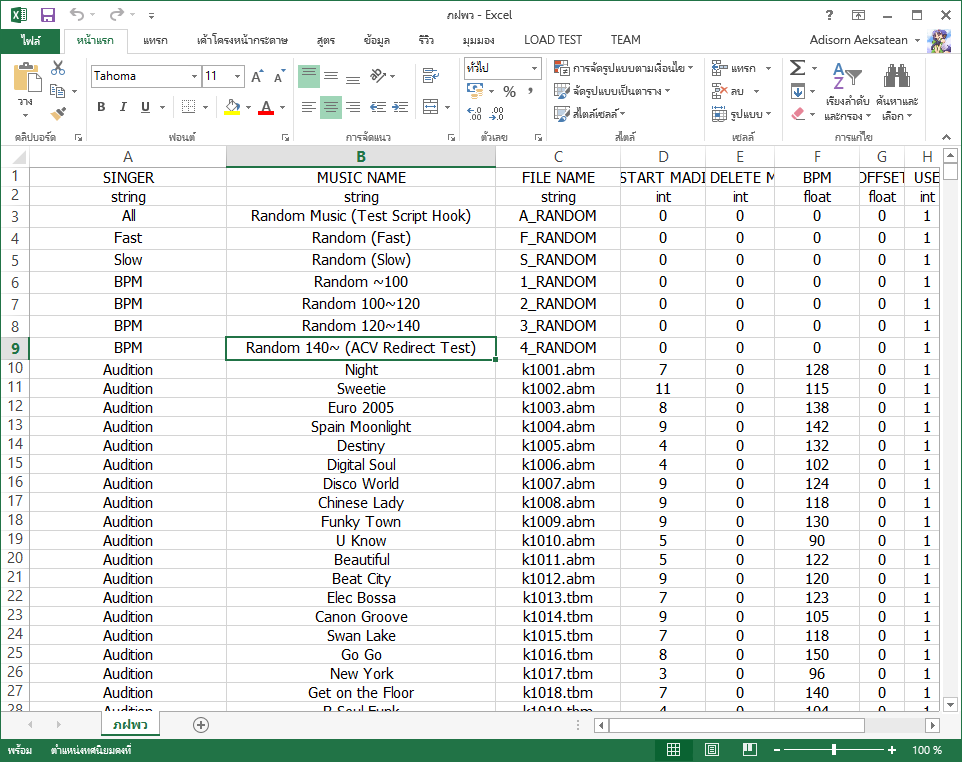Open the number format dropdown
This screenshot has width=962, height=762.
pyautogui.click(x=534, y=68)
